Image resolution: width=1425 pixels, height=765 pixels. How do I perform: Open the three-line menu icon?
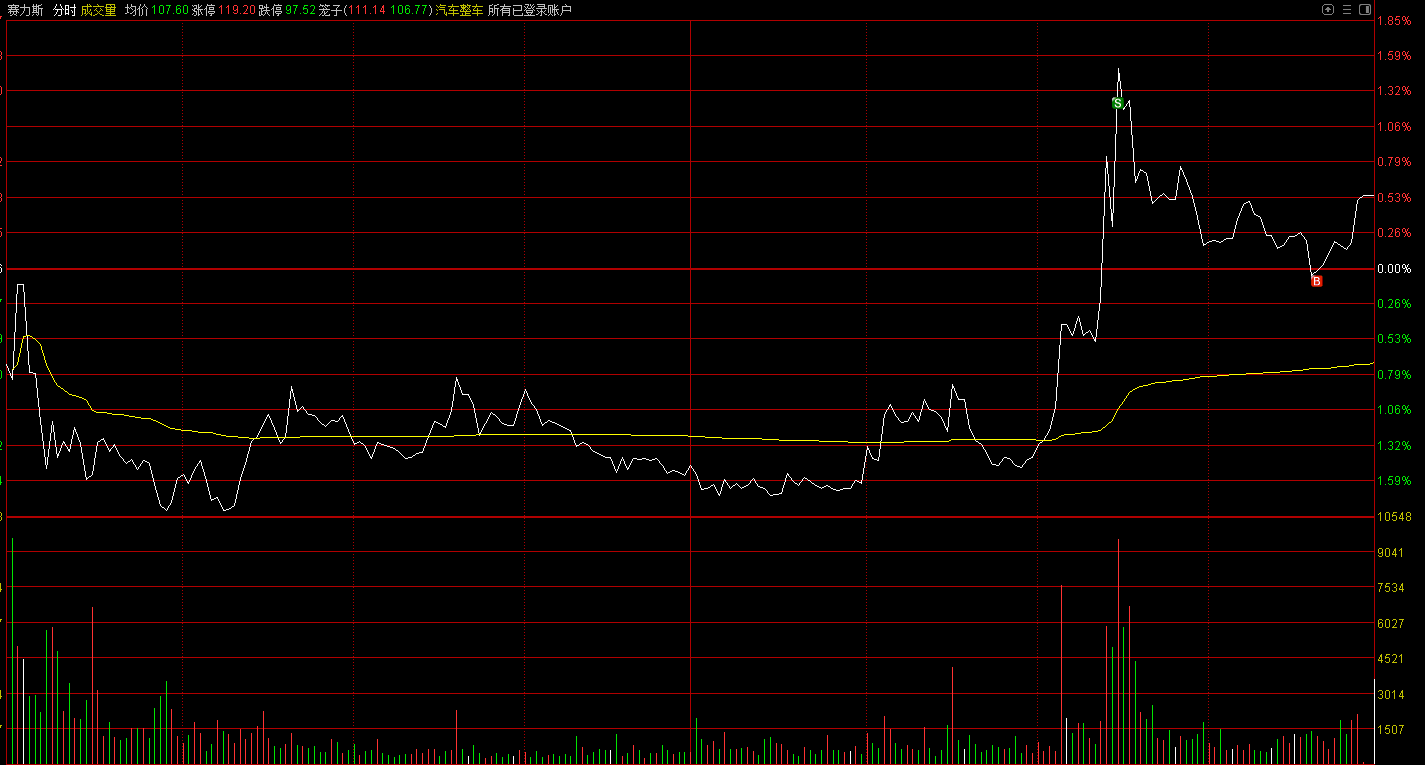1346,9
